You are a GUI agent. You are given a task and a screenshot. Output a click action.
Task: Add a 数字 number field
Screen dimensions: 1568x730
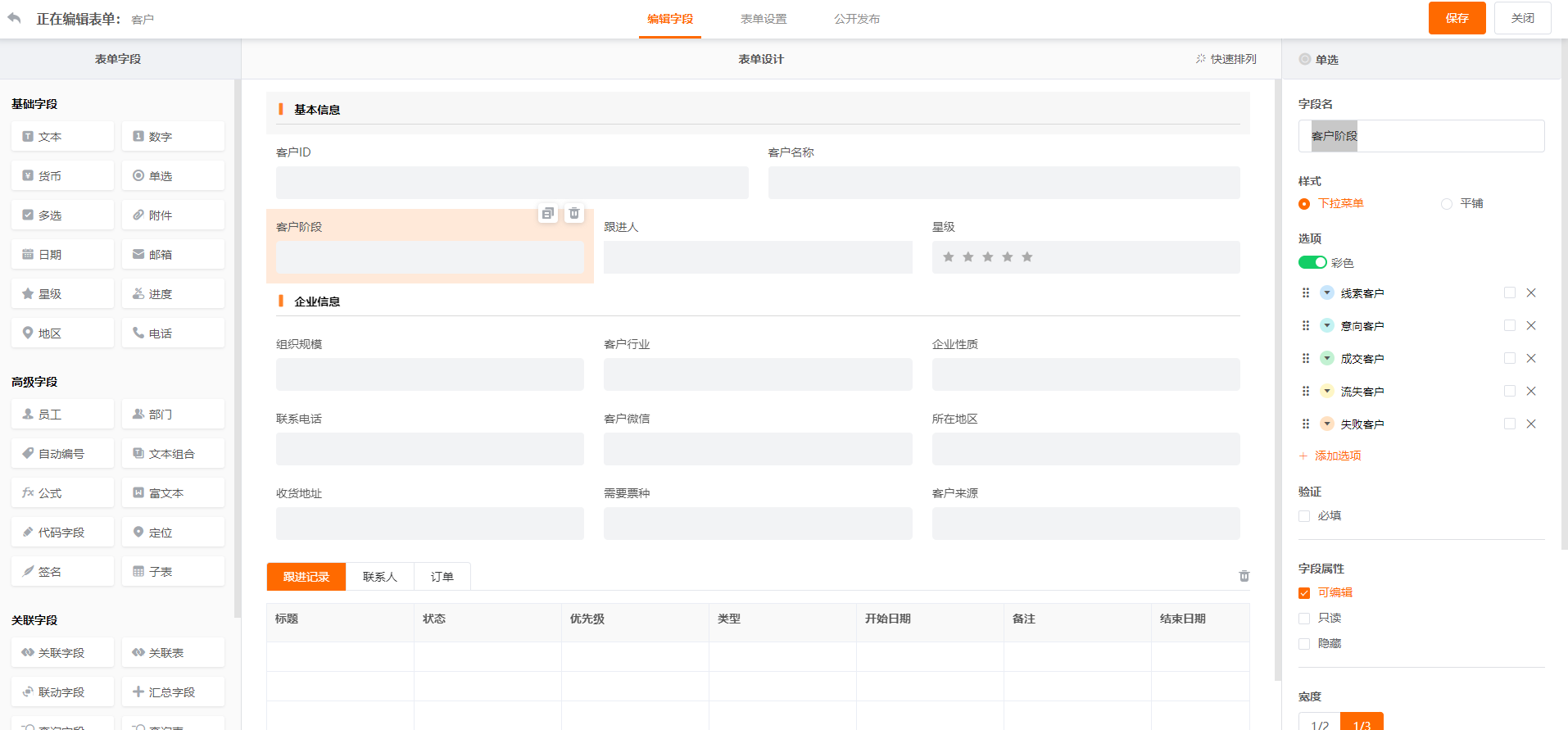173,136
